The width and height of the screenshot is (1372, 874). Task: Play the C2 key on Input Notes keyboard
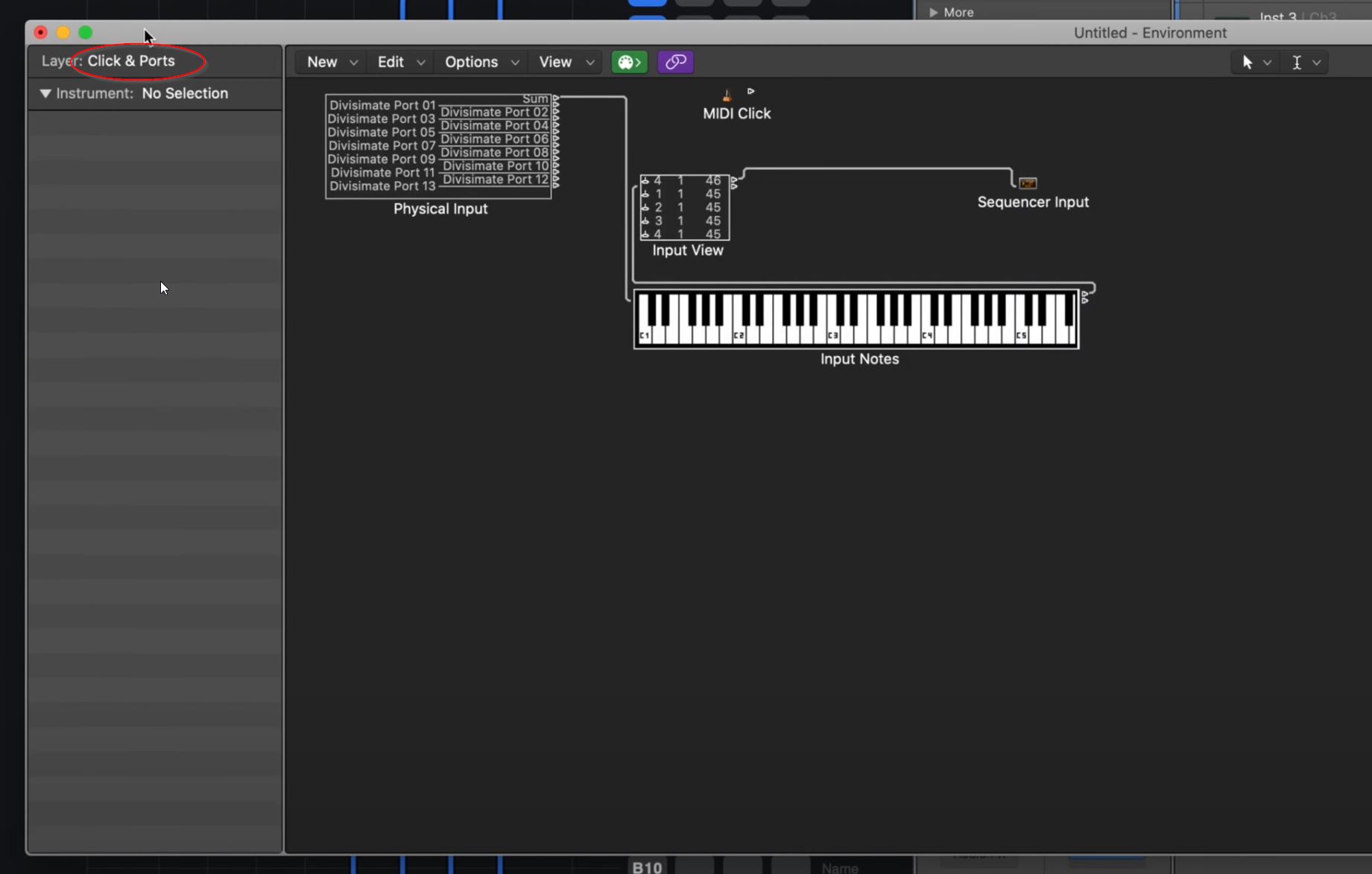click(x=739, y=335)
